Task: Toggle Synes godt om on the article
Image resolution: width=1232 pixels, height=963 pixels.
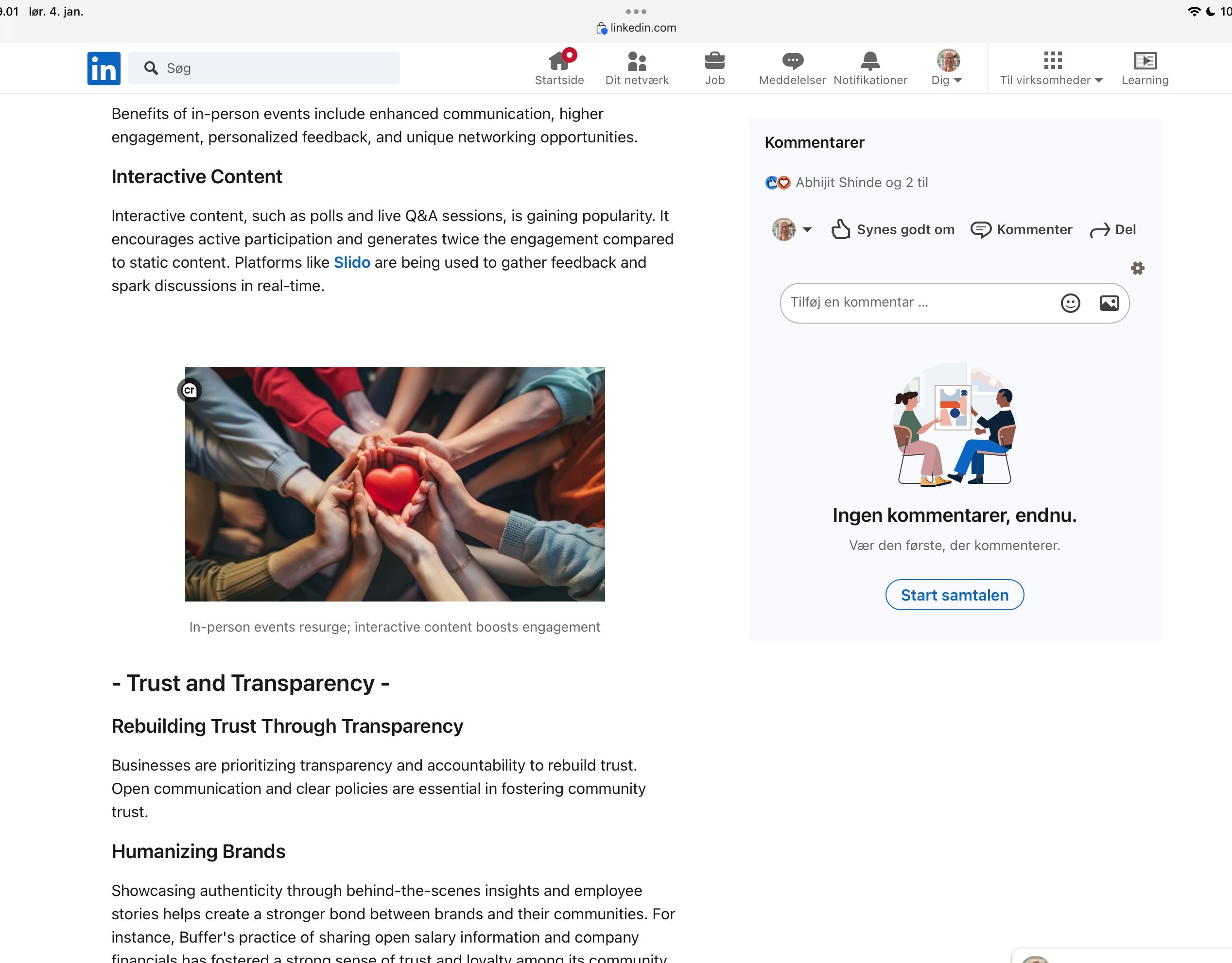Action: tap(893, 230)
